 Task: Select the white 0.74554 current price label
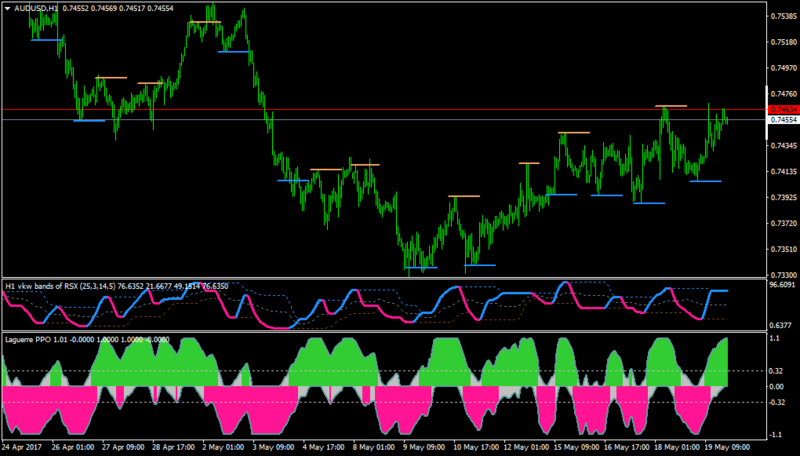point(784,120)
